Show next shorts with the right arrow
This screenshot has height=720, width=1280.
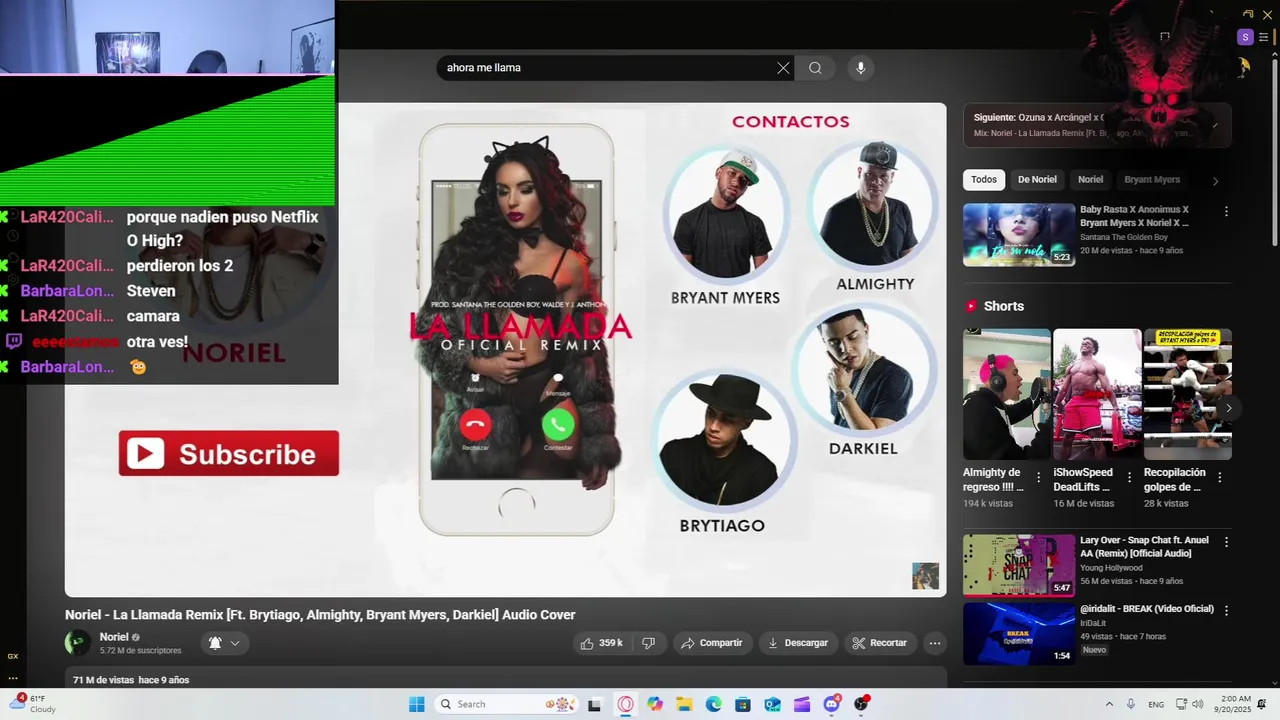pyautogui.click(x=1228, y=408)
